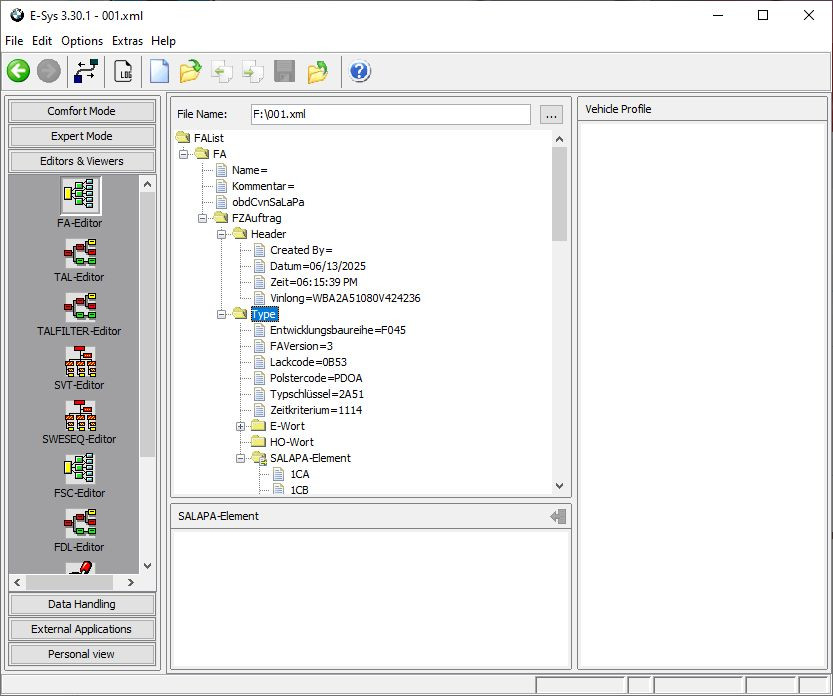This screenshot has height=696, width=833.
Task: Open the TALFILTER-Editor module
Action: 80,315
